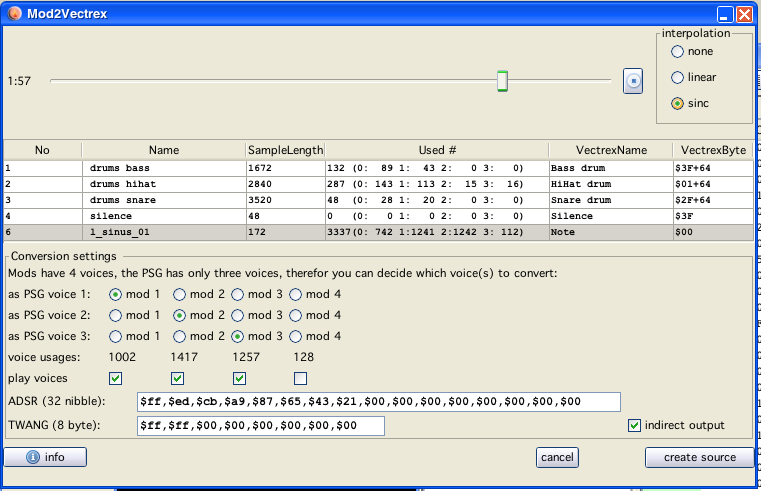Choose linear interpolation
Screen dimensions: 761x491
[x=678, y=77]
